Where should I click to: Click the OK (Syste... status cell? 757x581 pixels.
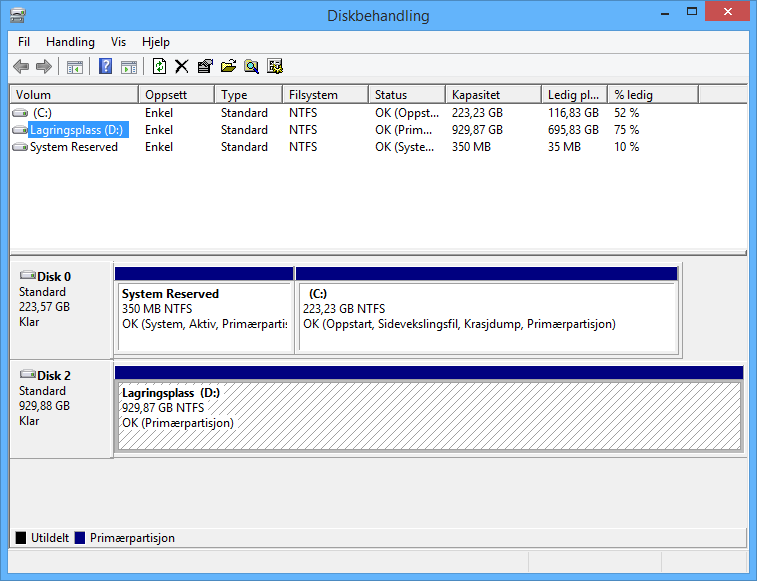[405, 147]
